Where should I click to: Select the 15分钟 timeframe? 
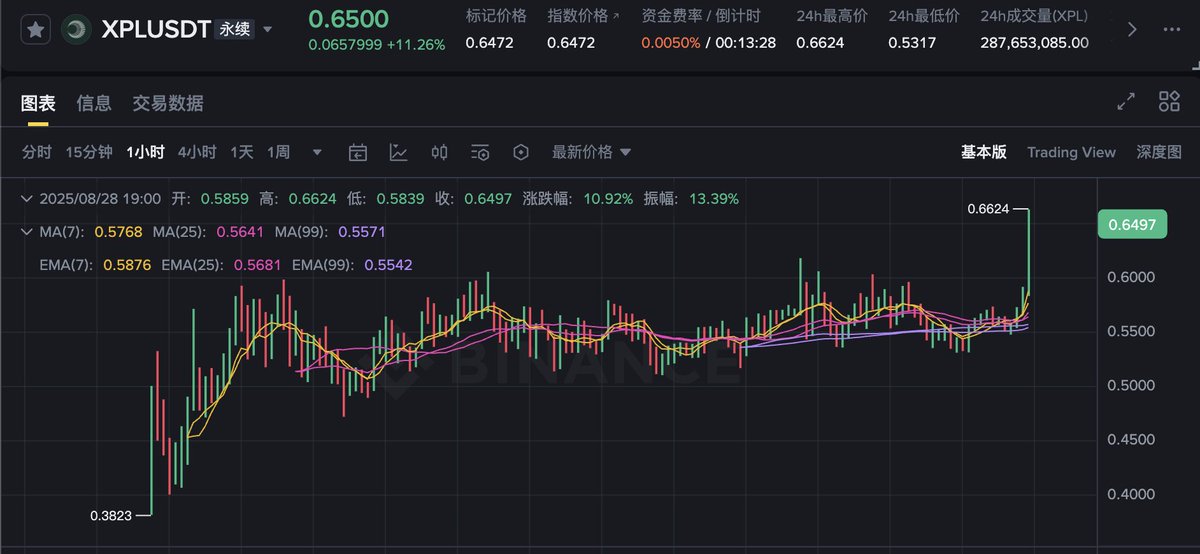click(x=89, y=152)
